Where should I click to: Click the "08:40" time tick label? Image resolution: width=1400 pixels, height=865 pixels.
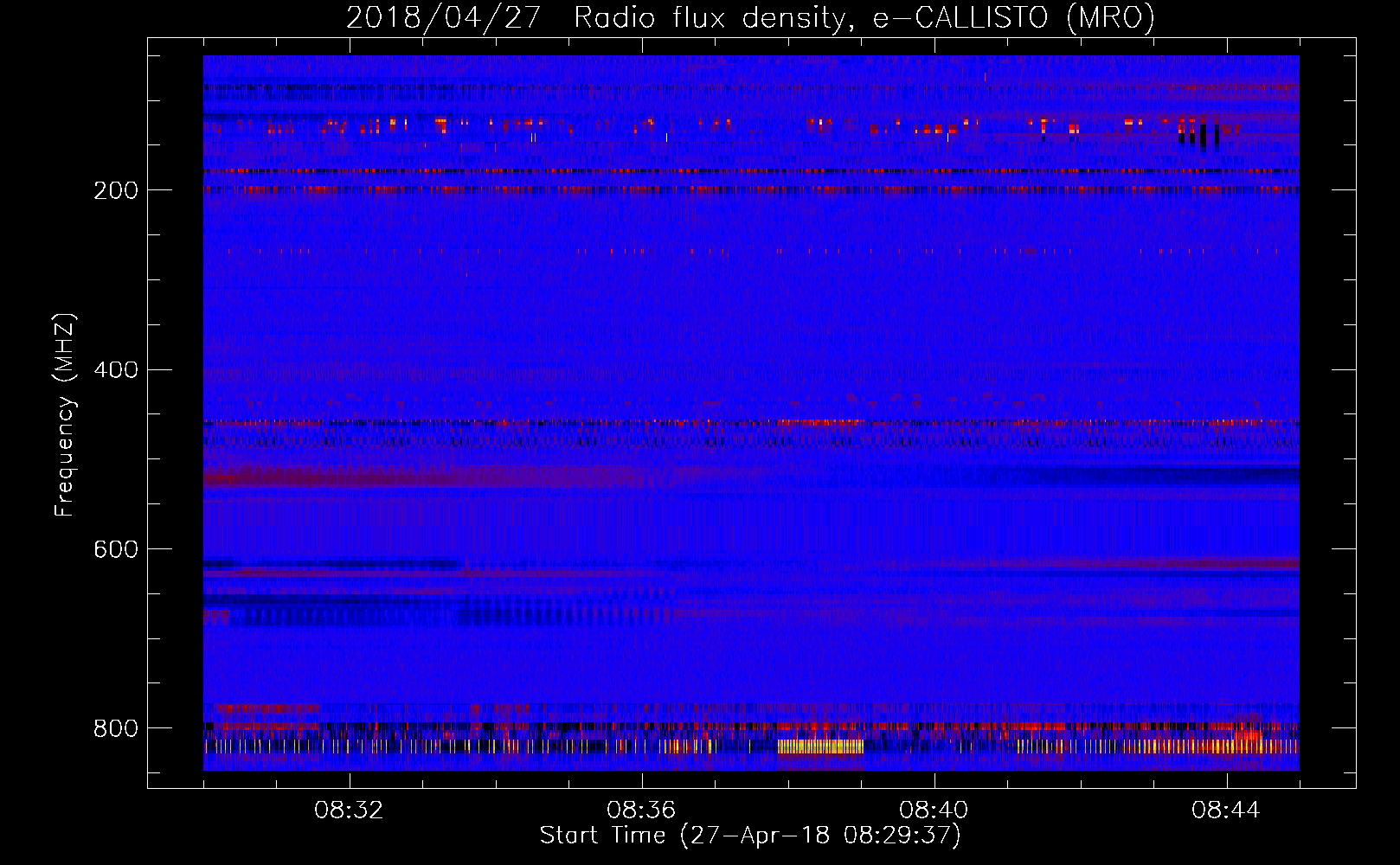[x=934, y=811]
